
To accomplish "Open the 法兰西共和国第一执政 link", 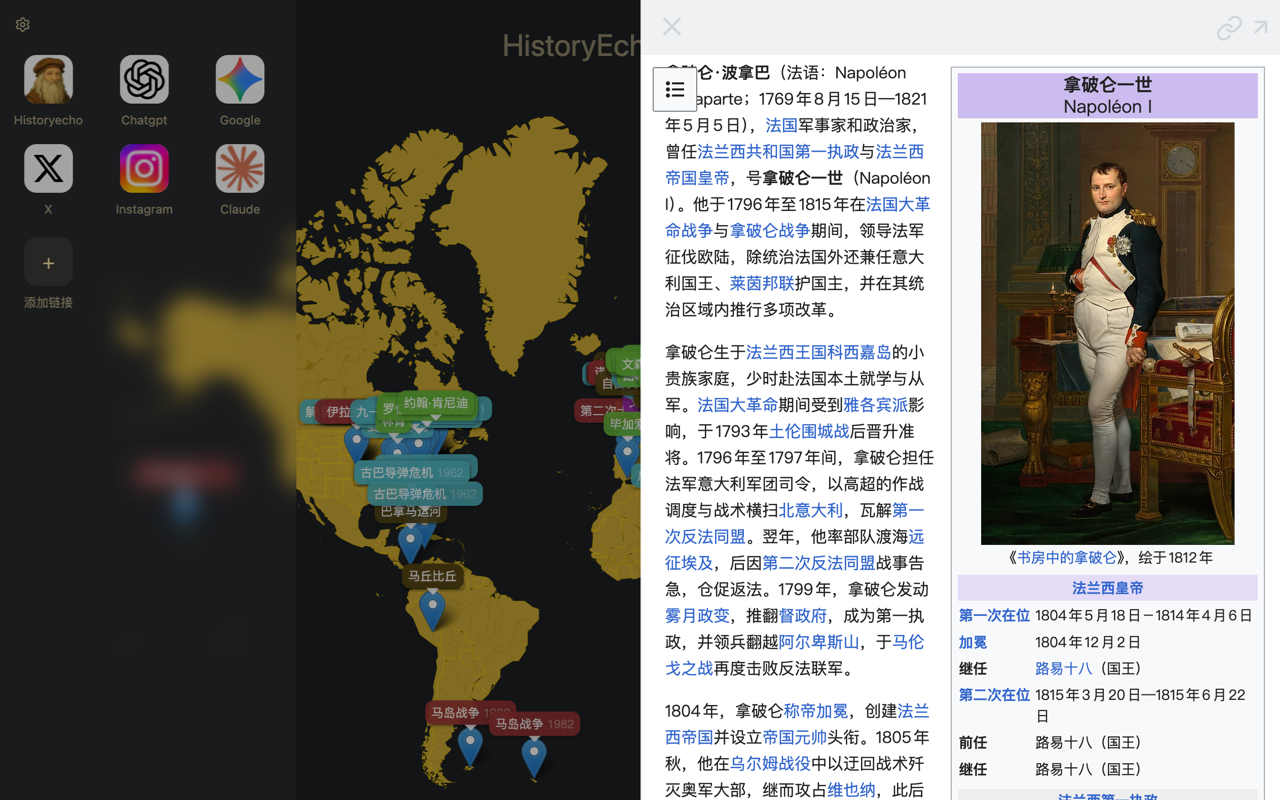I will click(779, 151).
